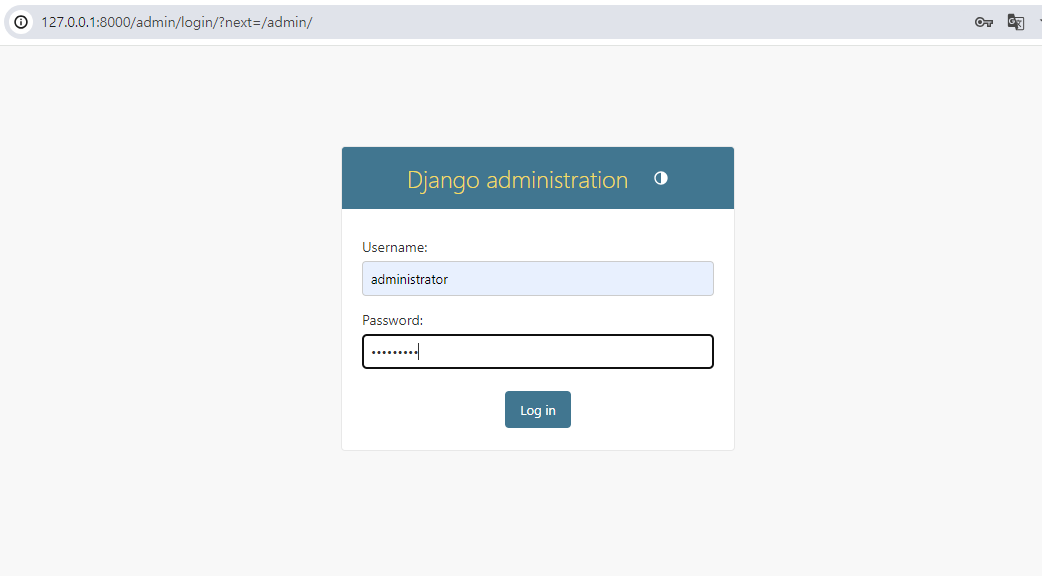This screenshot has height=576, width=1042.
Task: Select the address bar URL
Action: click(177, 22)
